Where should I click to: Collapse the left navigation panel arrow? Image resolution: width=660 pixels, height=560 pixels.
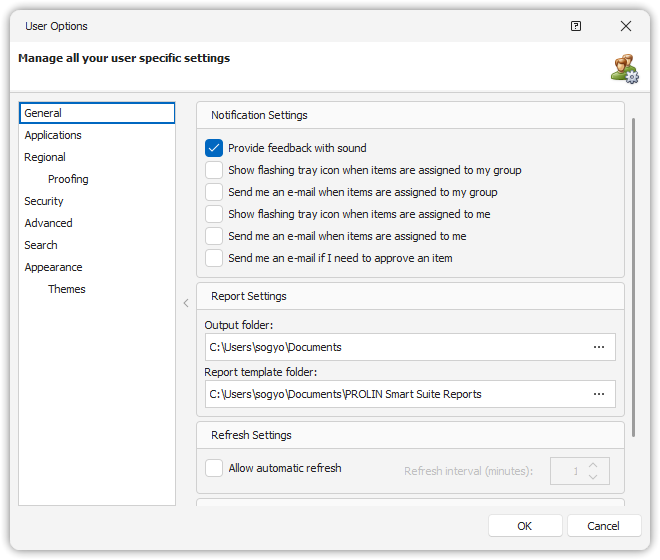coord(186,303)
